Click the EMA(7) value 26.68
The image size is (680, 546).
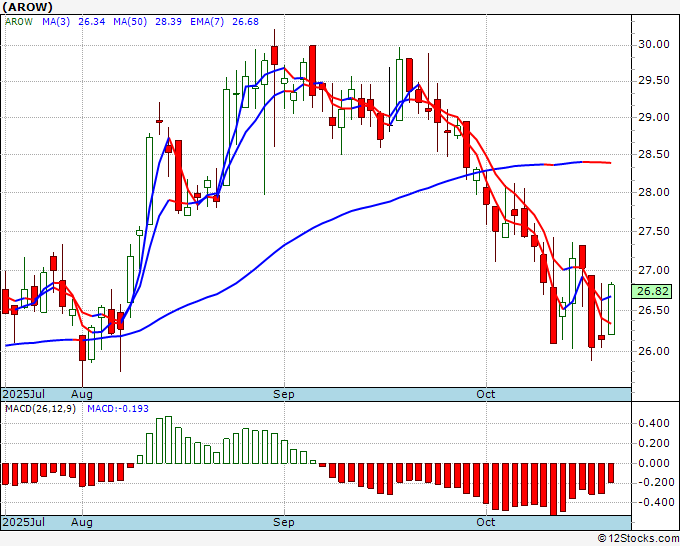pyautogui.click(x=245, y=22)
